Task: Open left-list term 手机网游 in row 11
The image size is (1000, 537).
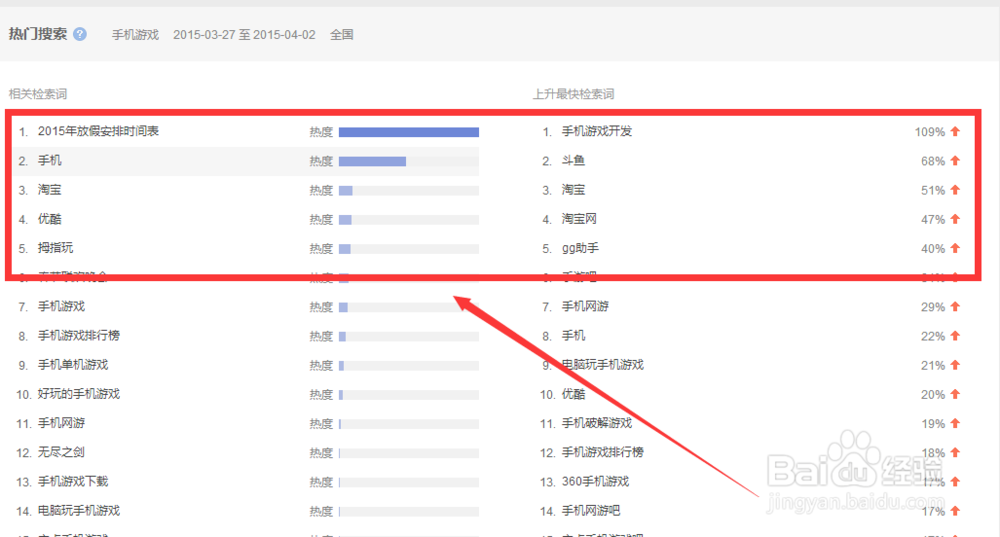Action: tap(61, 423)
